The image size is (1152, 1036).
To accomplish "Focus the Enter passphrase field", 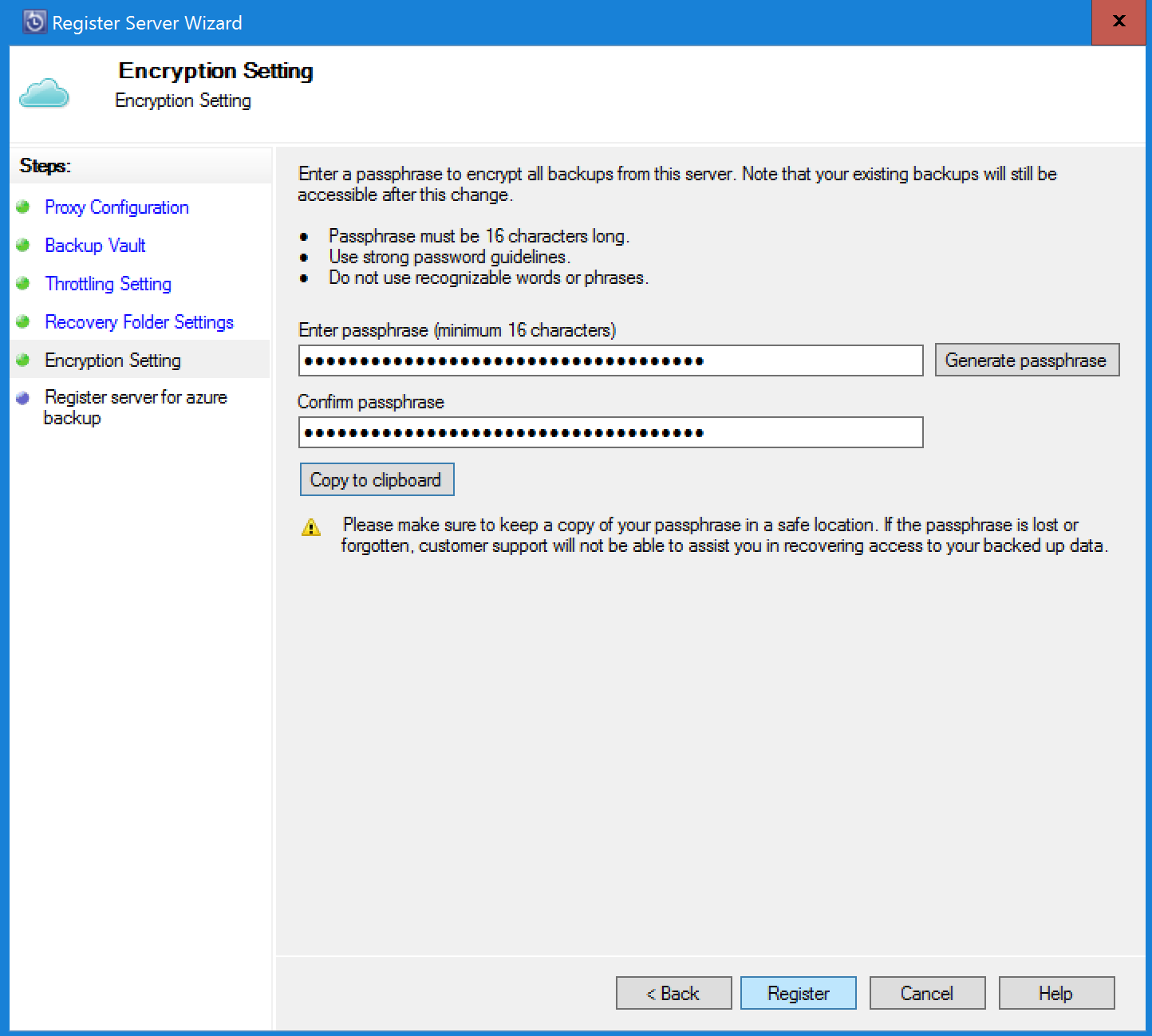I will (x=610, y=360).
